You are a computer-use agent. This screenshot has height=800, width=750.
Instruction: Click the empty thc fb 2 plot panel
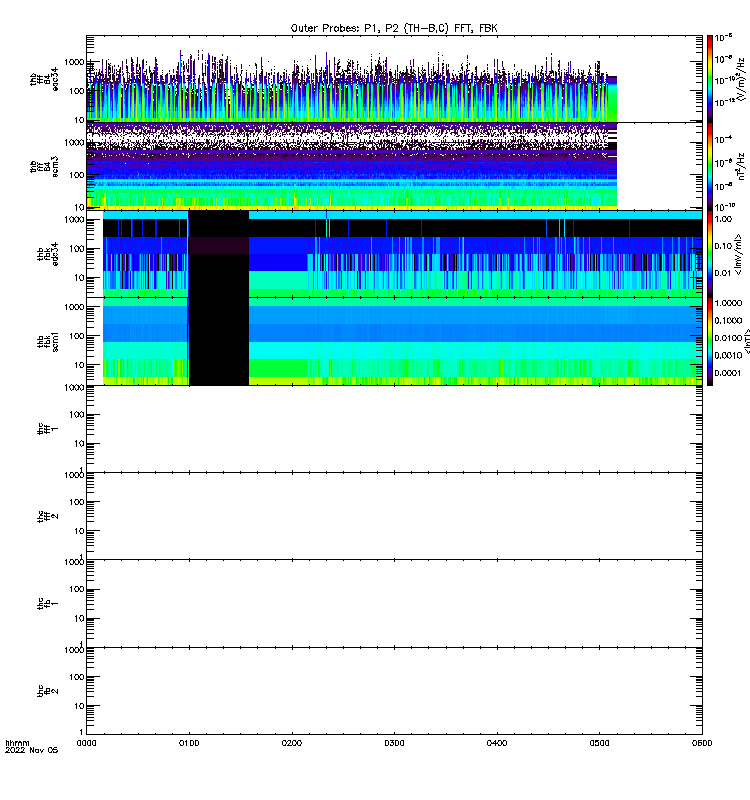pyautogui.click(x=394, y=691)
